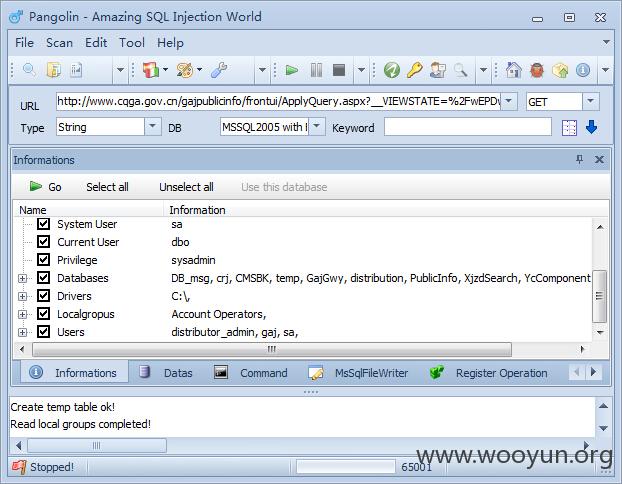Pin the Informations panel
The image size is (622, 484).
580,159
